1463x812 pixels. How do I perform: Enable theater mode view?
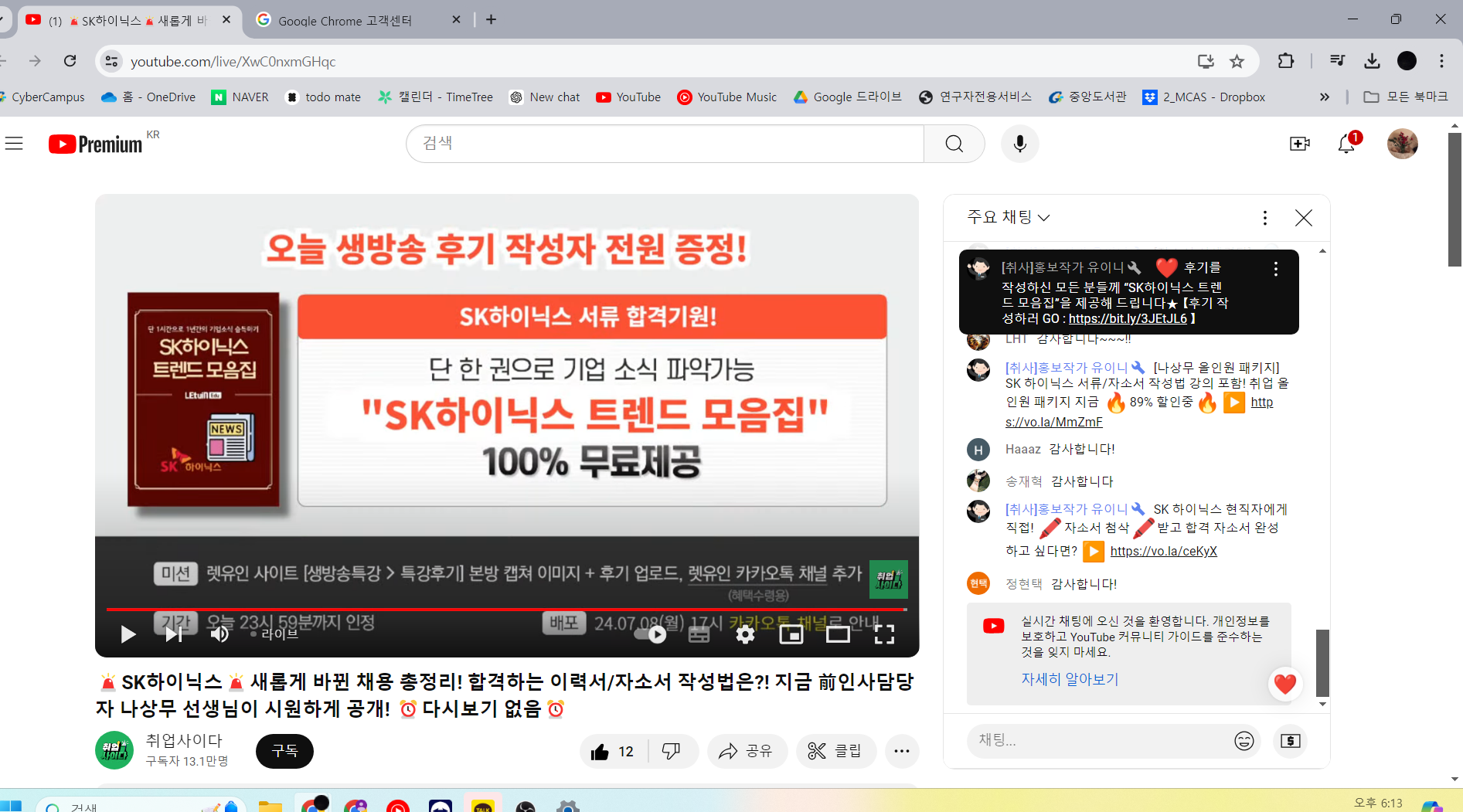tap(838, 634)
